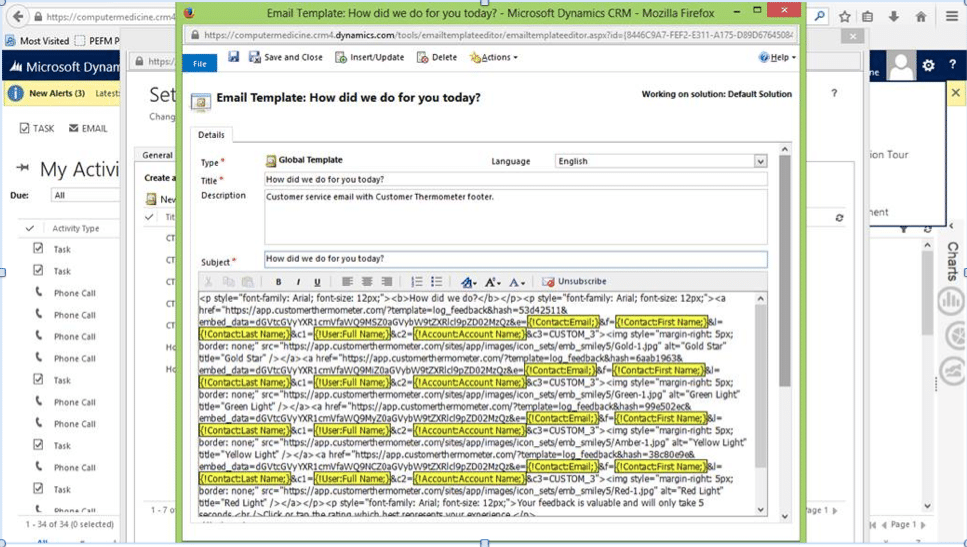The image size is (967, 547).
Task: Center align the text
Action: [x=367, y=282]
